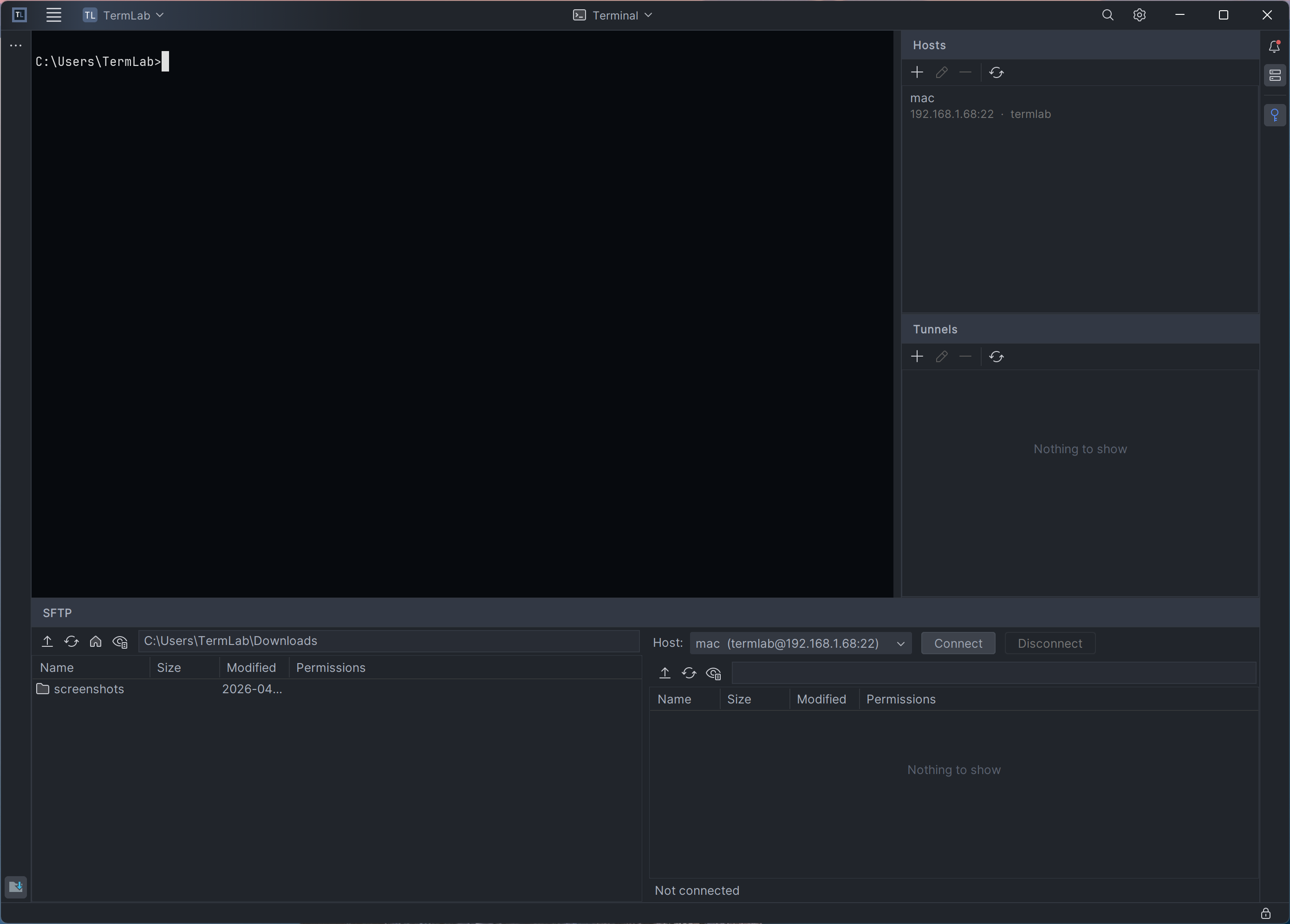Add a new host in the Hosts panel
This screenshot has height=924, width=1290.
(917, 72)
